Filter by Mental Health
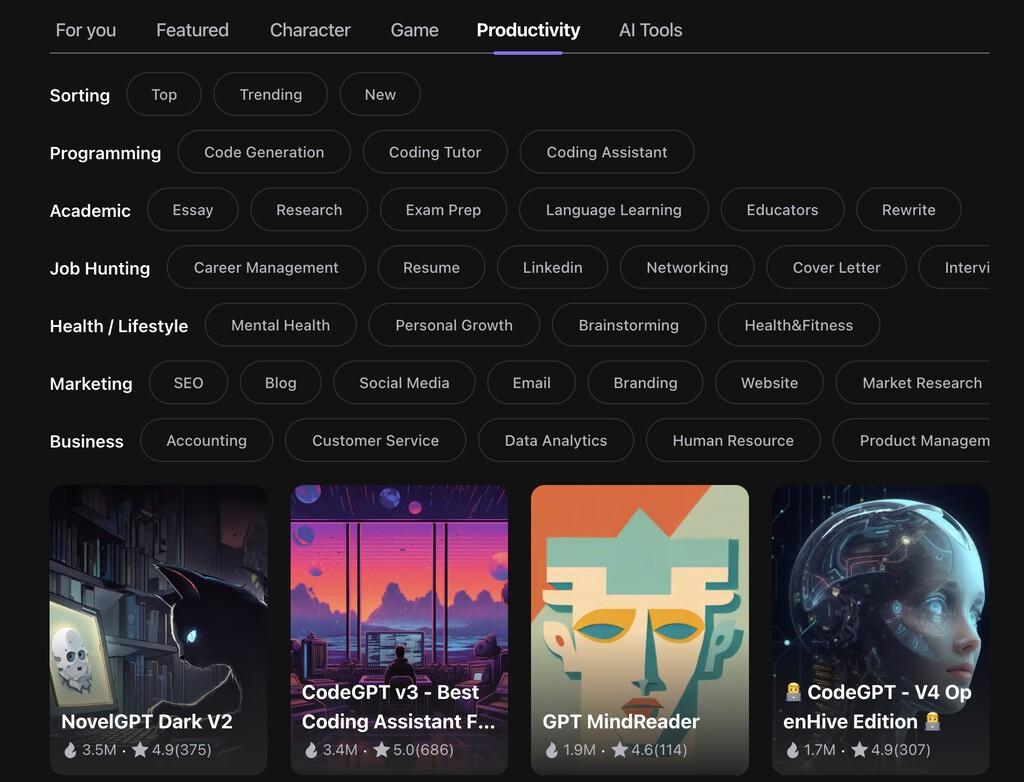 pyautogui.click(x=281, y=325)
